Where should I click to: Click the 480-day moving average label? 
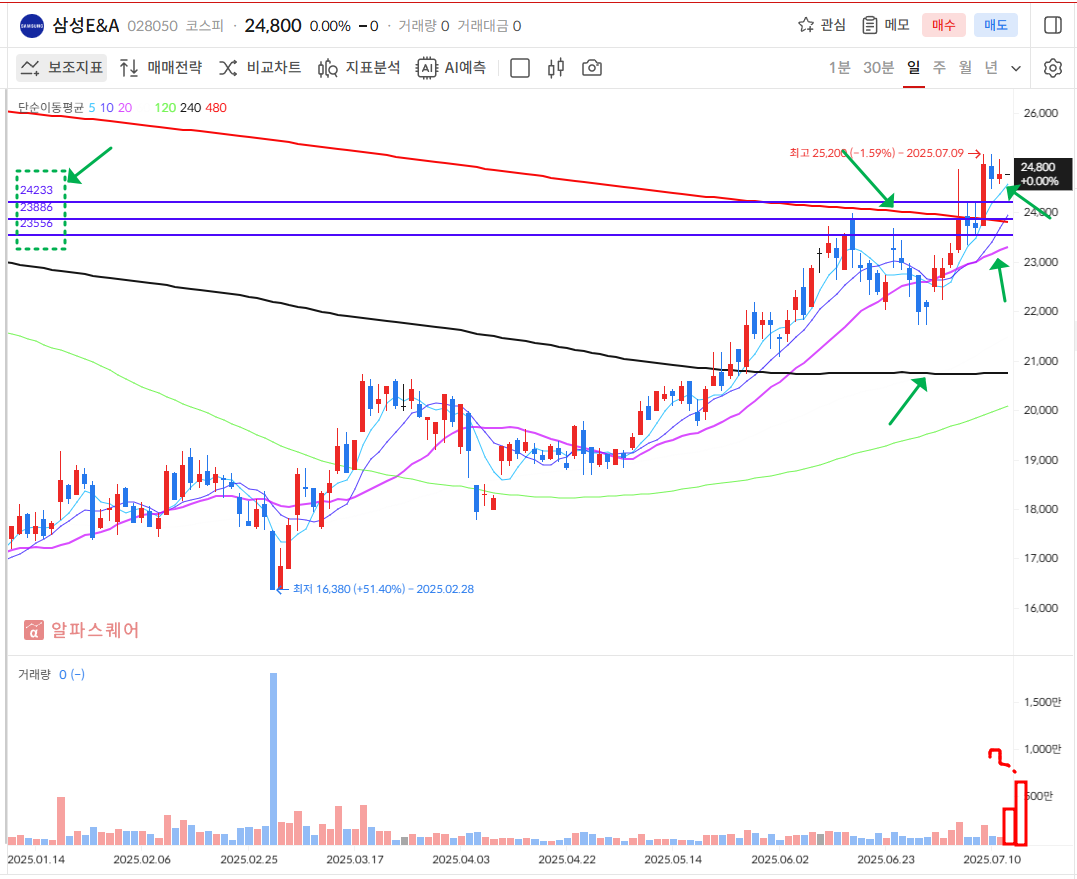(216, 108)
